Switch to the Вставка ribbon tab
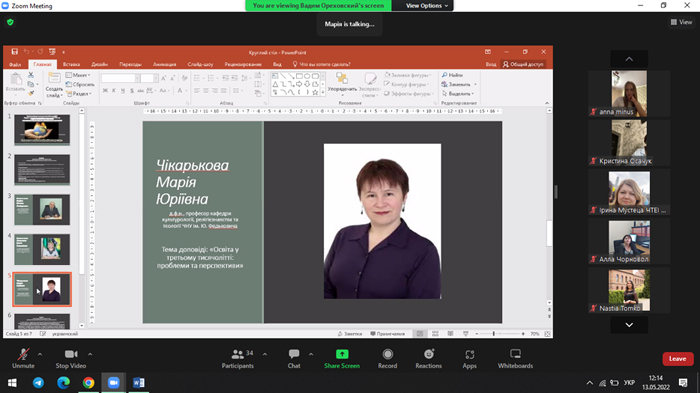Screen dimensions: 700x393 [x=71, y=64]
